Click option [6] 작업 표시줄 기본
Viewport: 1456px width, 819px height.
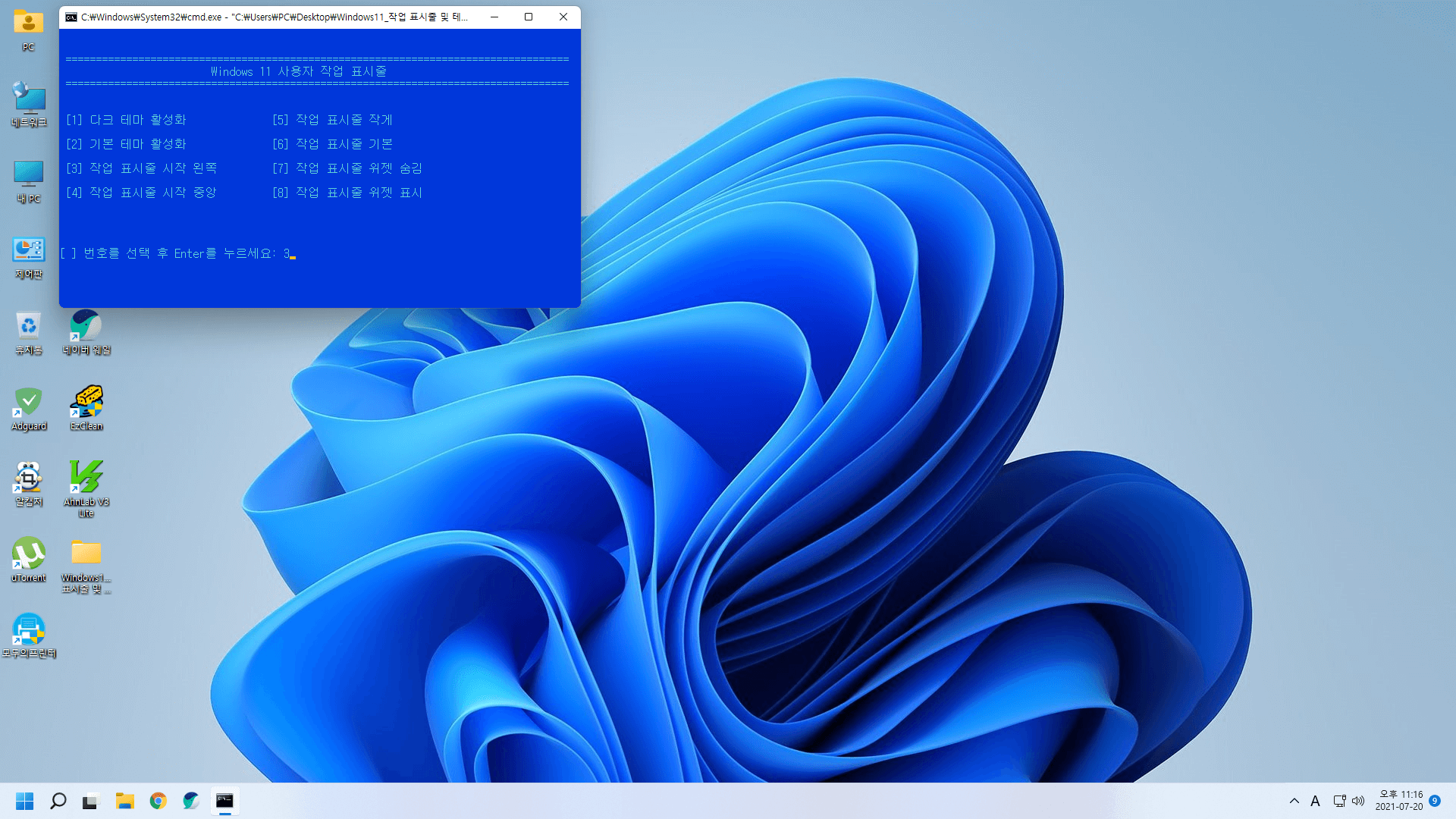pyautogui.click(x=333, y=144)
